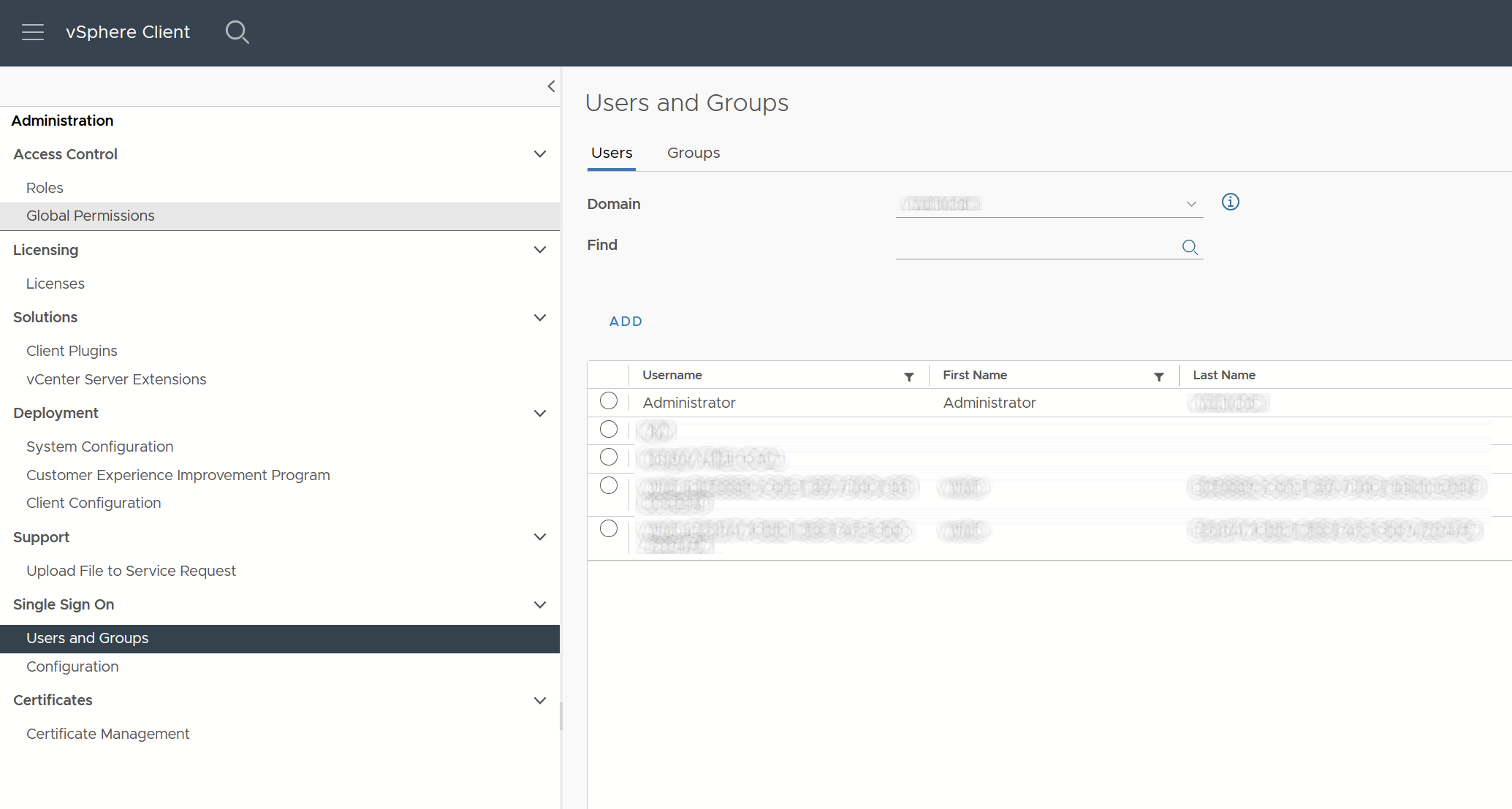The image size is (1512, 809).
Task: Click the magnifier search icon in header
Action: pos(237,32)
